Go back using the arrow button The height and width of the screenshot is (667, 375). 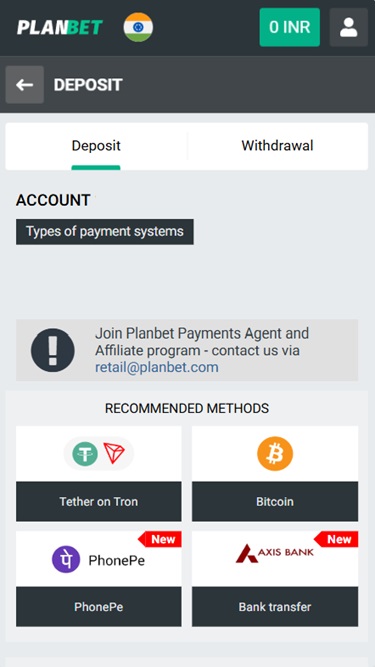pos(25,85)
